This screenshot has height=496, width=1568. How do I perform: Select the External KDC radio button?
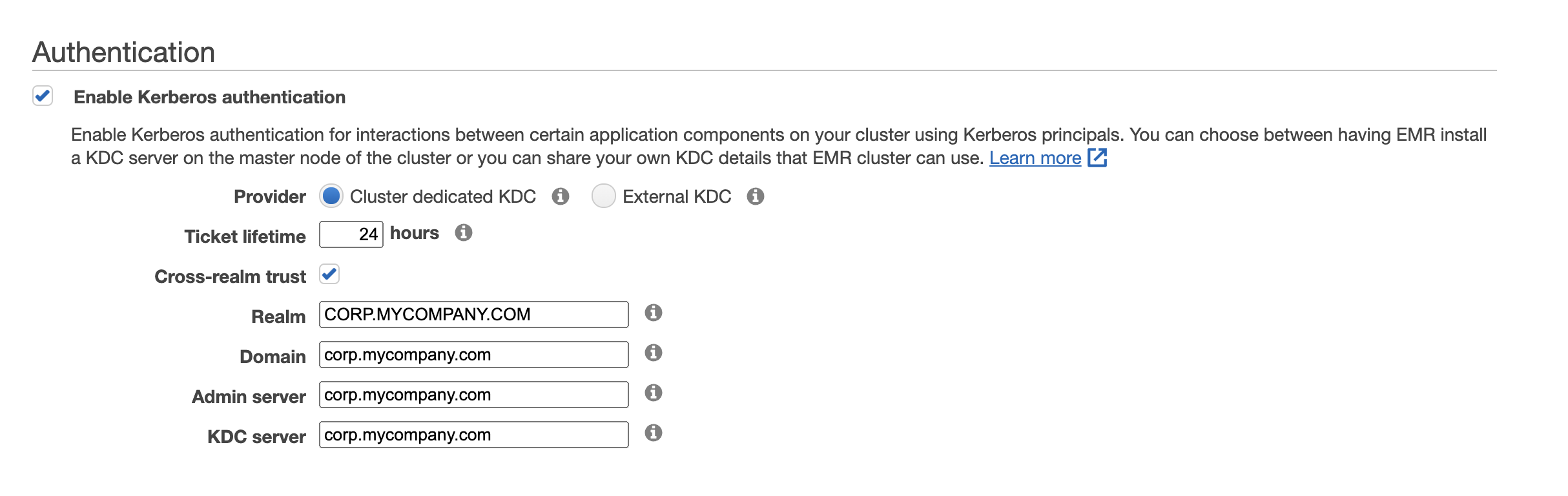tap(604, 196)
